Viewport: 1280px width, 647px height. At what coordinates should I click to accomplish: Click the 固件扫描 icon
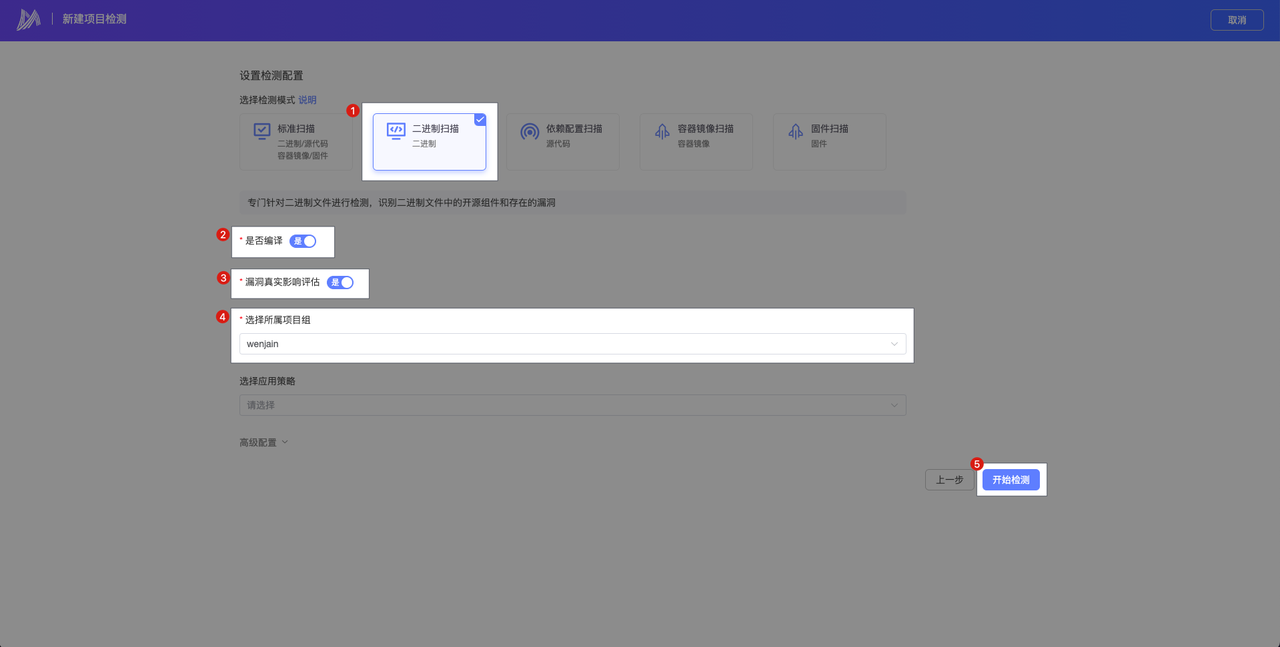tap(795, 131)
